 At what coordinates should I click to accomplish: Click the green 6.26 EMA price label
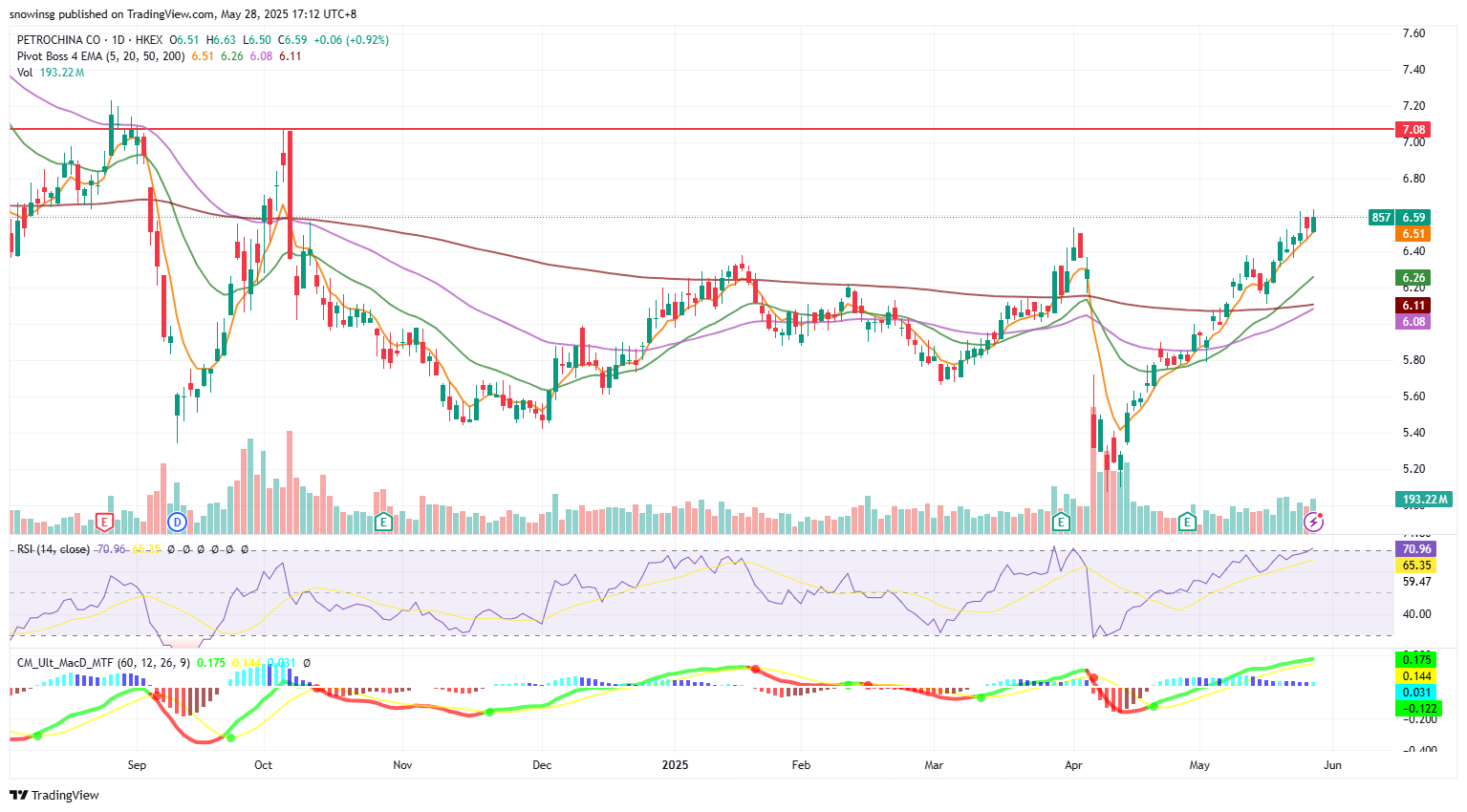tap(1413, 278)
